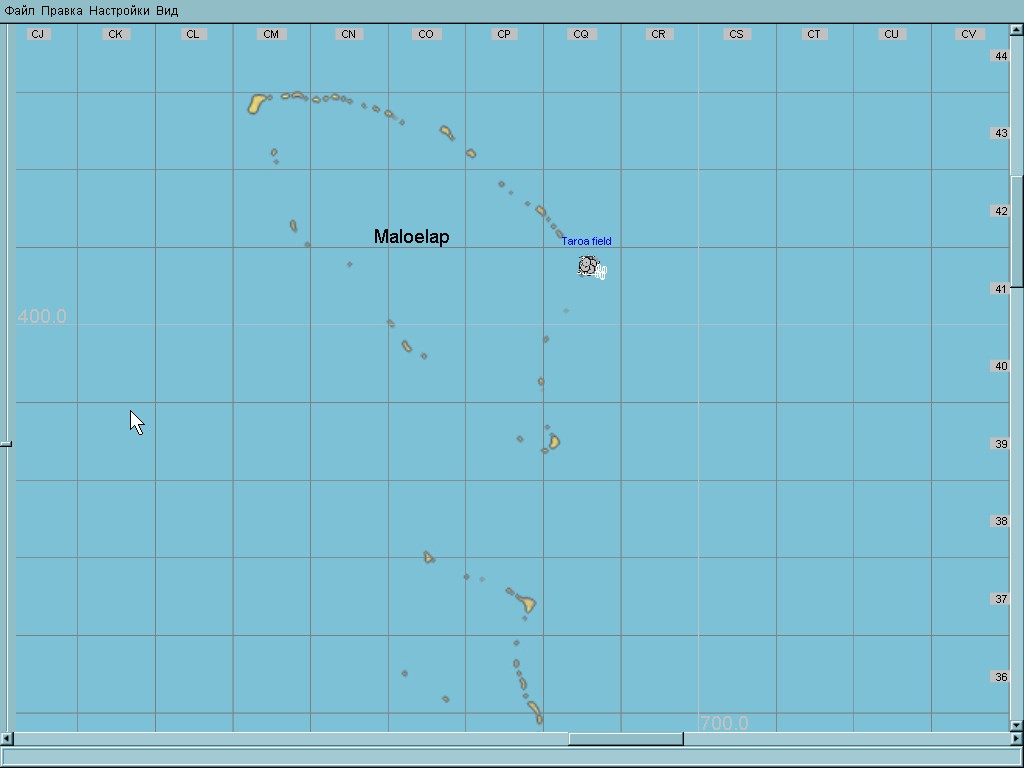Click row label 42
Screen dimensions: 1024x768
pos(1000,211)
